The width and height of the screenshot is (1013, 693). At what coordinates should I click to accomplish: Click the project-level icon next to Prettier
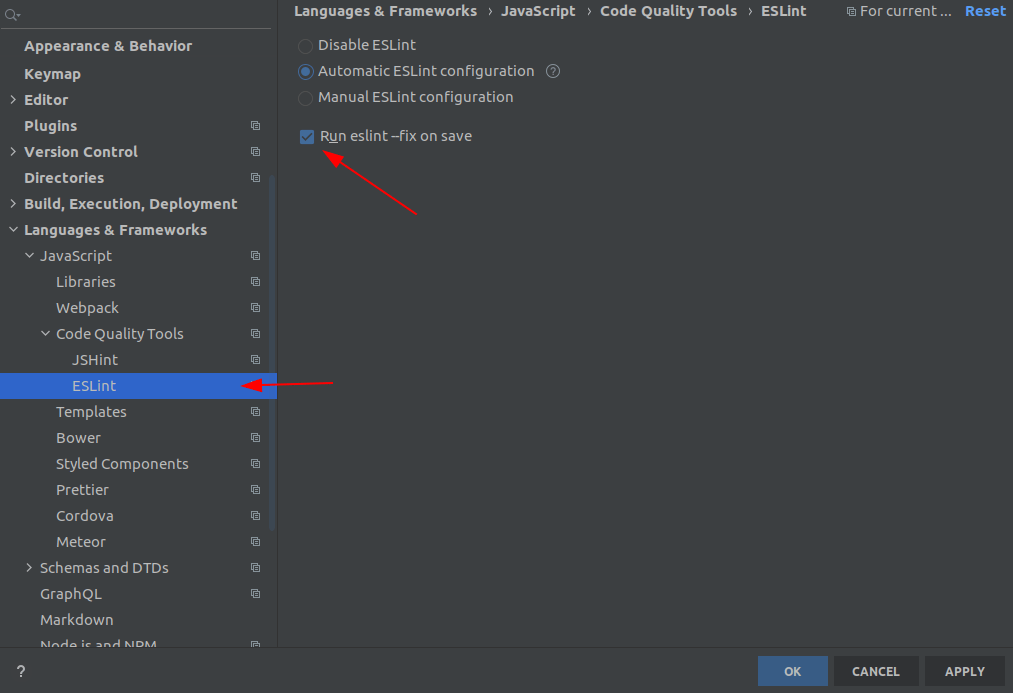coord(255,490)
